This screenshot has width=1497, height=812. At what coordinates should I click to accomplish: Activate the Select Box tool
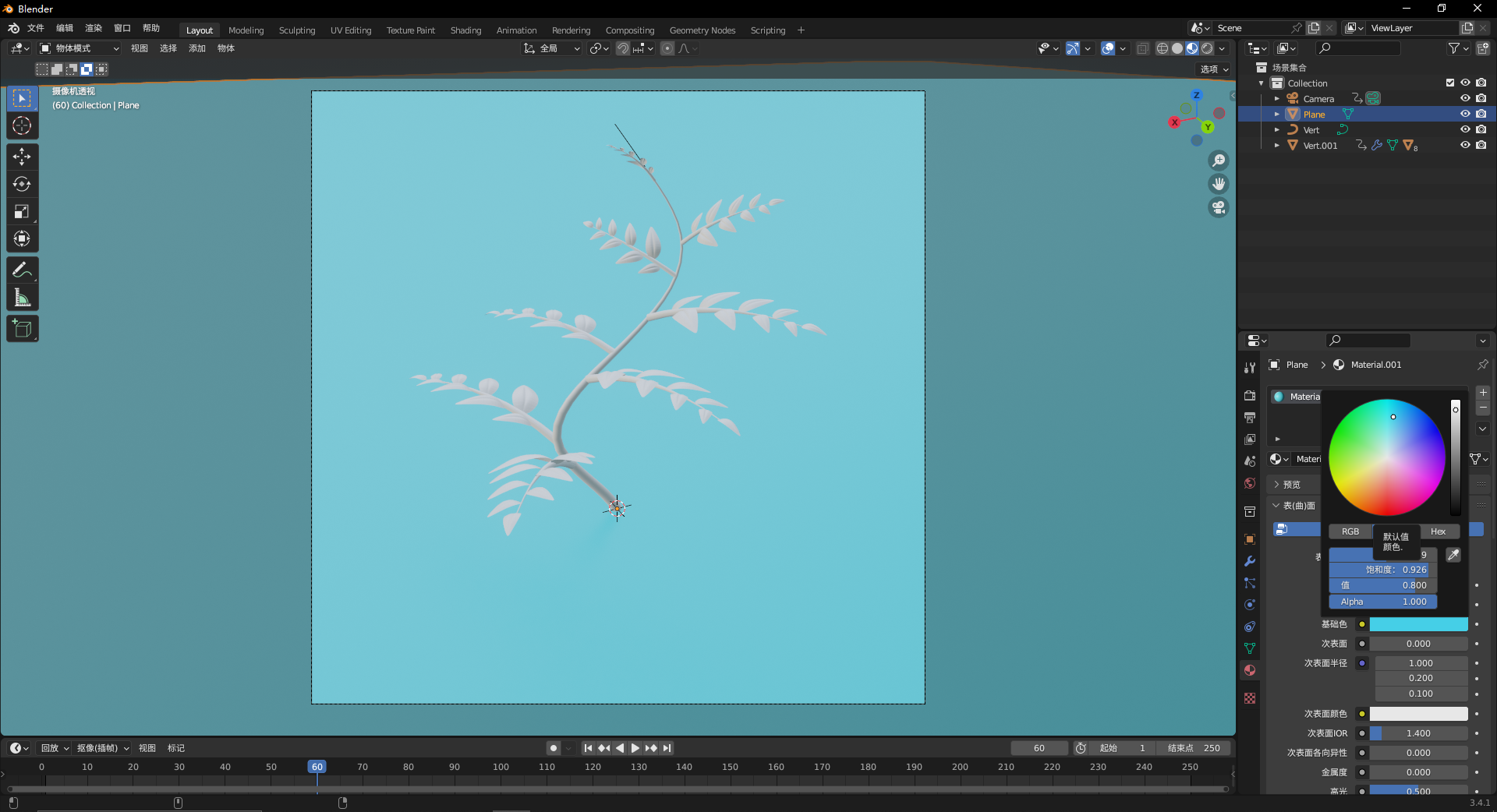coord(22,98)
